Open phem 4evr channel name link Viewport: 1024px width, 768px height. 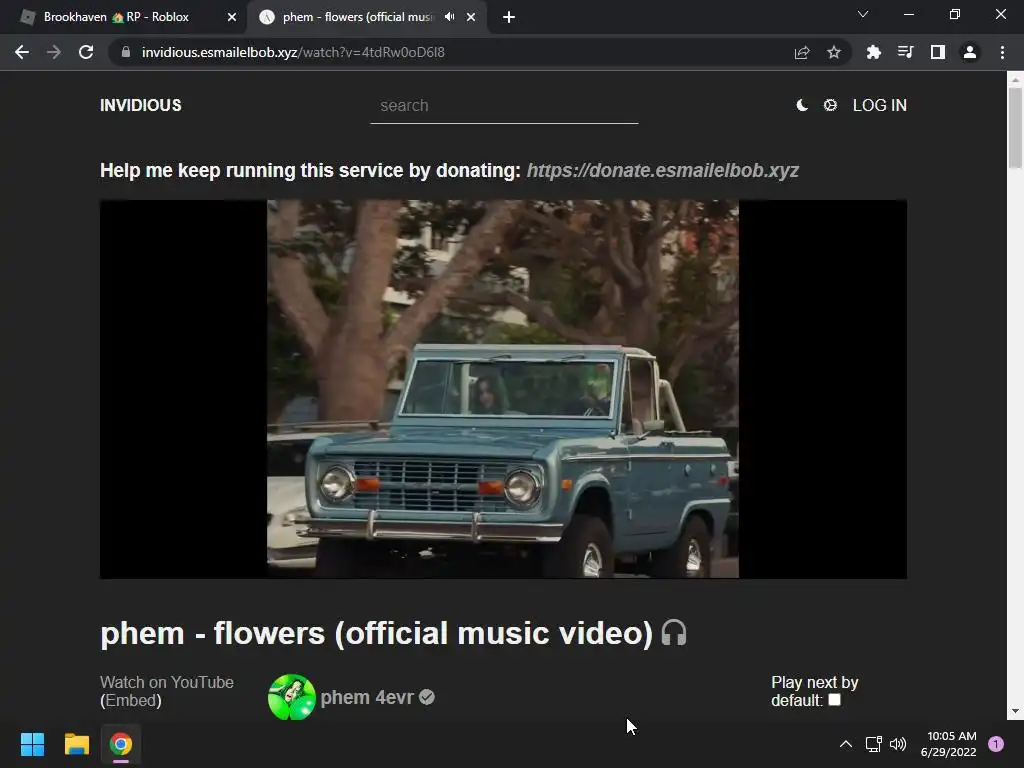(367, 697)
